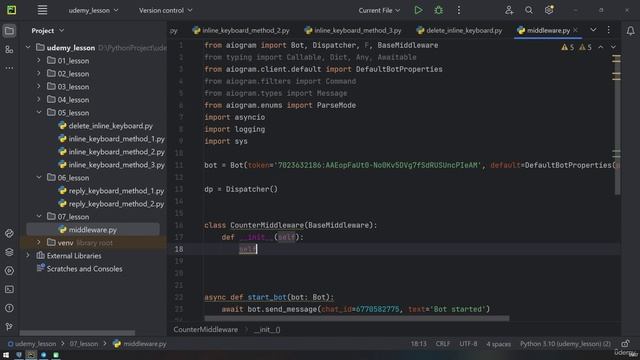
Task: Select Scratches and Consoles node
Action: click(79, 269)
